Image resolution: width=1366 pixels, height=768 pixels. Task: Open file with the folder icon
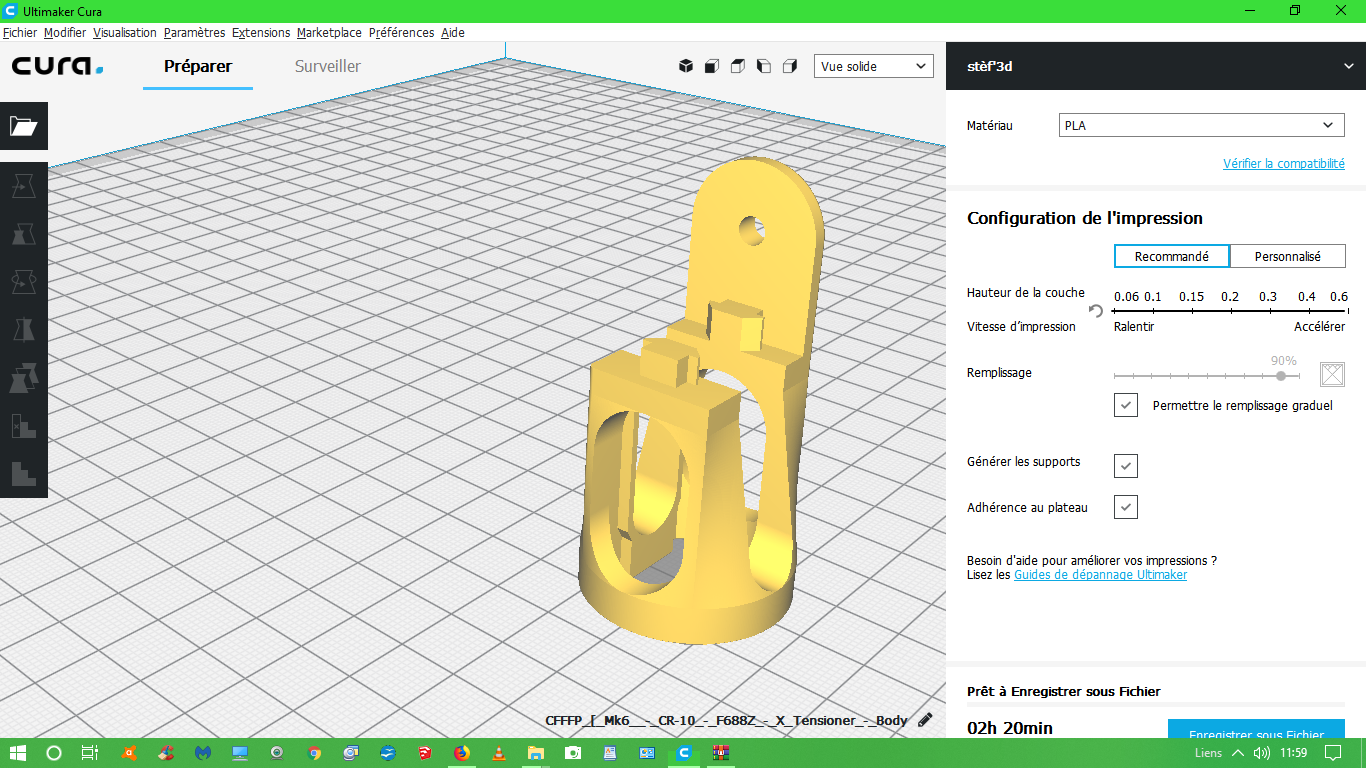tap(24, 126)
